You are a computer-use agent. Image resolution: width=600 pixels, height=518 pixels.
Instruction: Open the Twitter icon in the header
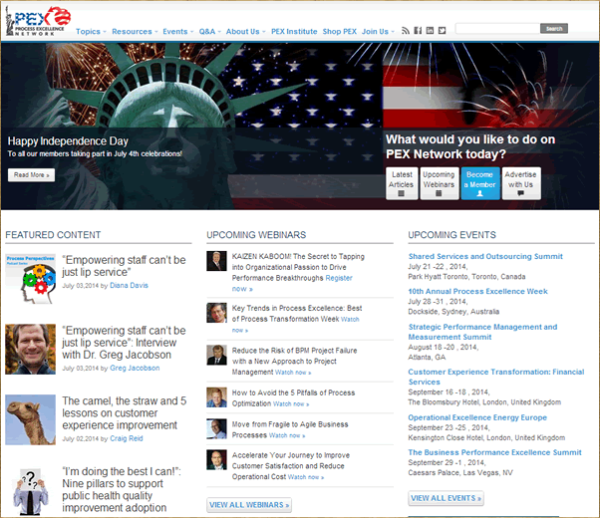click(442, 31)
